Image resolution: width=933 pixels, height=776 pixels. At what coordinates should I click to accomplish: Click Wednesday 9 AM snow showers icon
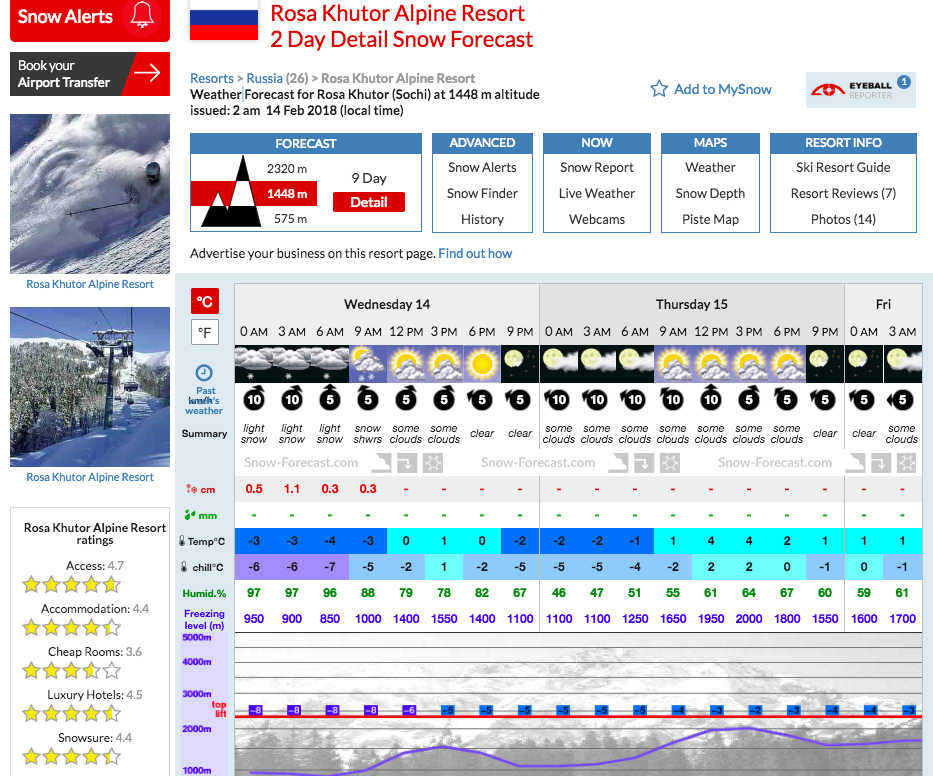pos(368,364)
